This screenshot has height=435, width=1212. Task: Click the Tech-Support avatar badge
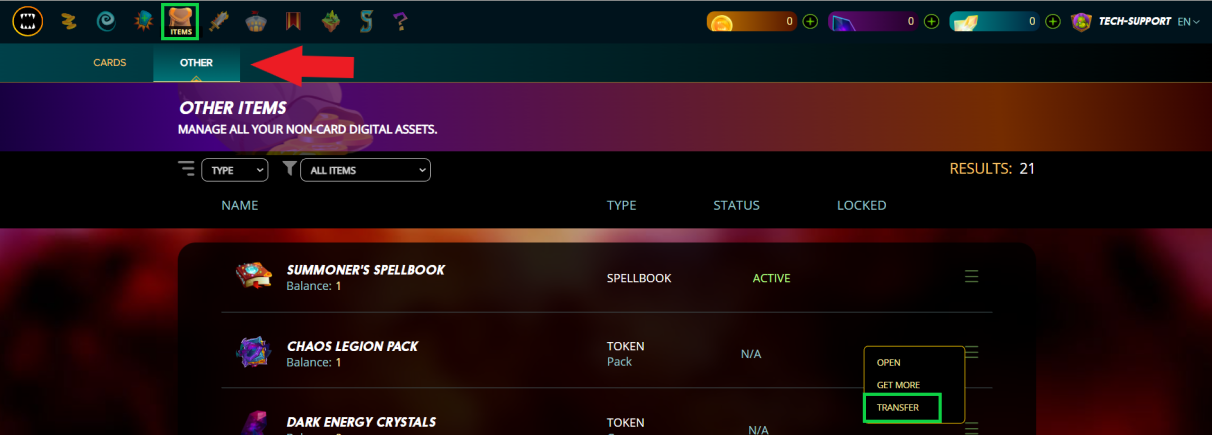point(1081,21)
